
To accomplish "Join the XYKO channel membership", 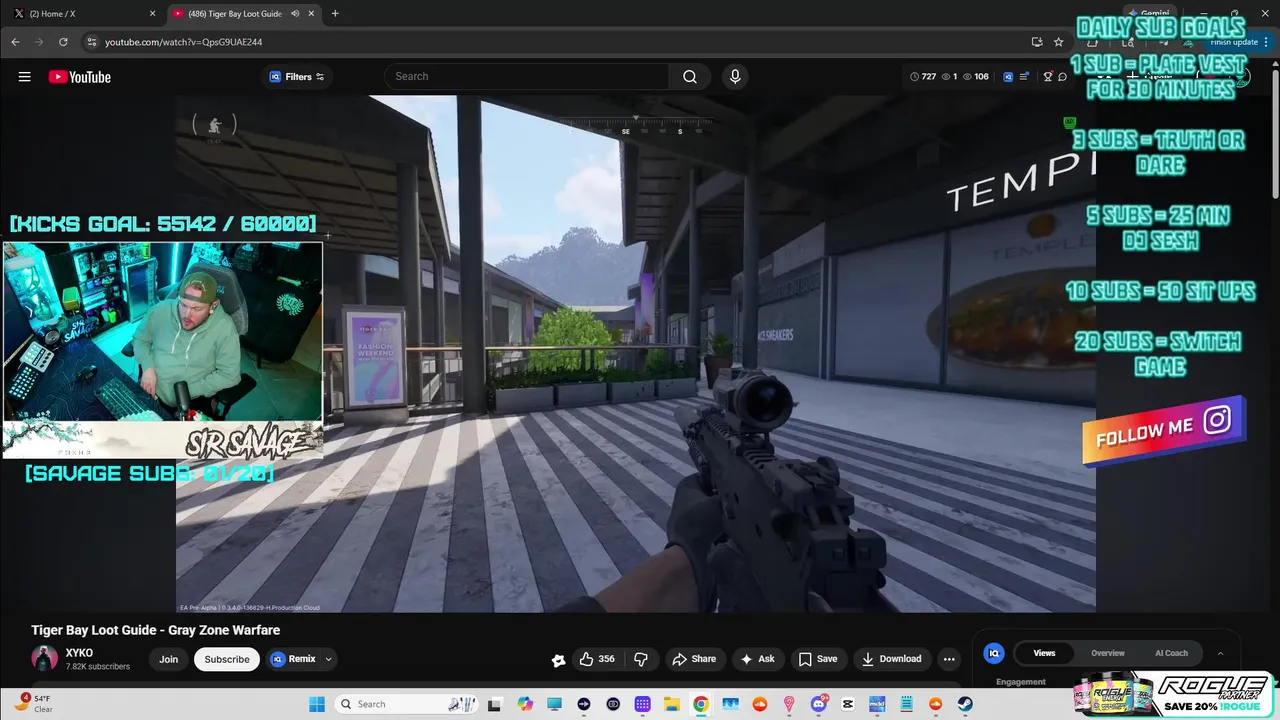I will [x=168, y=659].
